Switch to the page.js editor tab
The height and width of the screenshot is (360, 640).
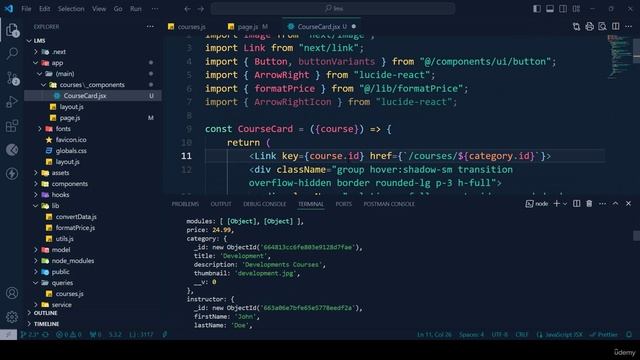(x=248, y=27)
